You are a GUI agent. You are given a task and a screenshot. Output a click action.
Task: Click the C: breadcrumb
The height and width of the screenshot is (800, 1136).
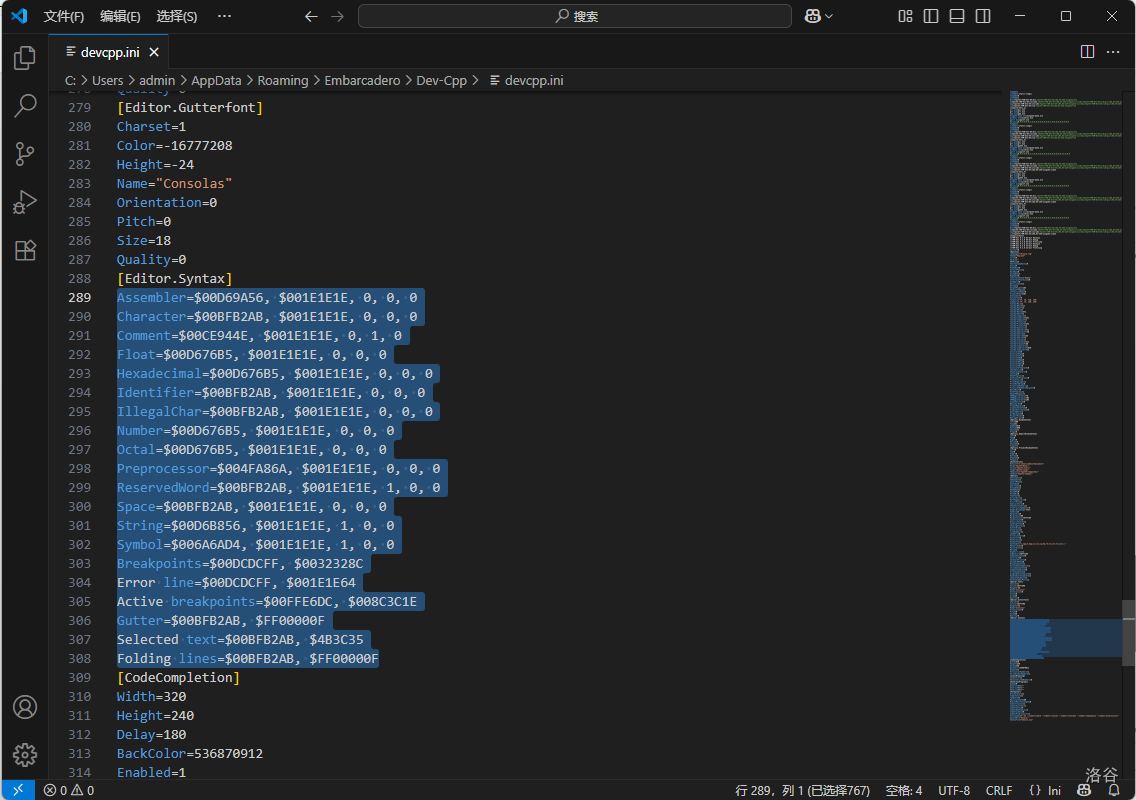pyautogui.click(x=70, y=80)
